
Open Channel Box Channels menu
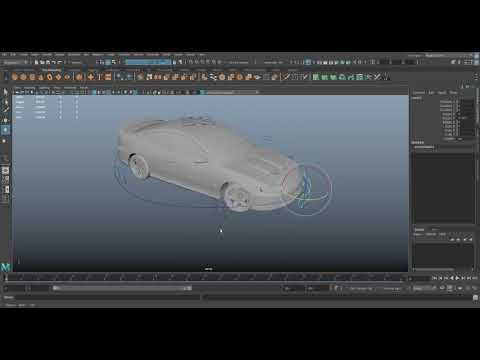click(x=419, y=92)
